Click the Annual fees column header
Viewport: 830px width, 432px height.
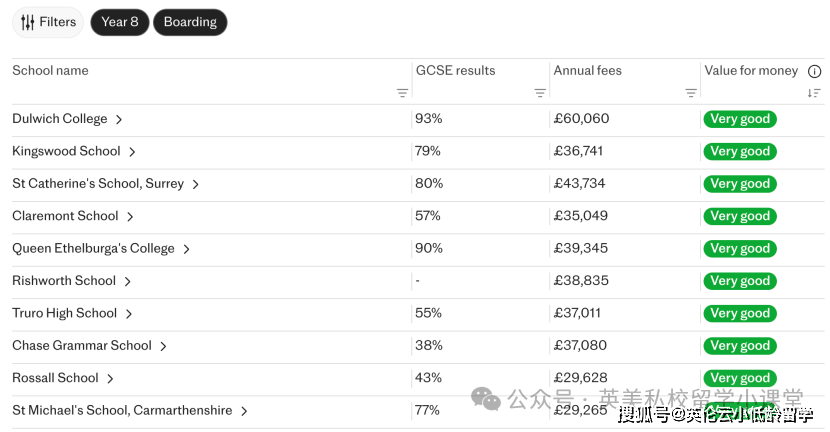click(588, 71)
